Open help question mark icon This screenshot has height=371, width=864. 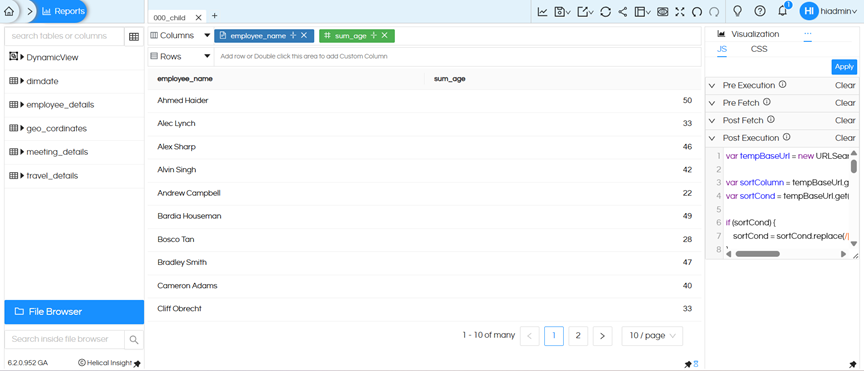760,11
